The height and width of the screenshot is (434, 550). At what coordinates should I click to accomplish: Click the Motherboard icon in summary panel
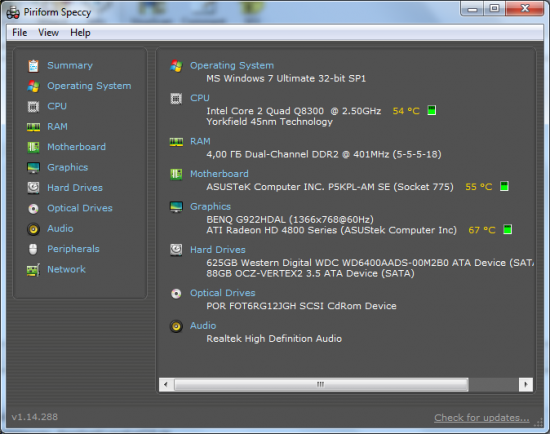(176, 174)
